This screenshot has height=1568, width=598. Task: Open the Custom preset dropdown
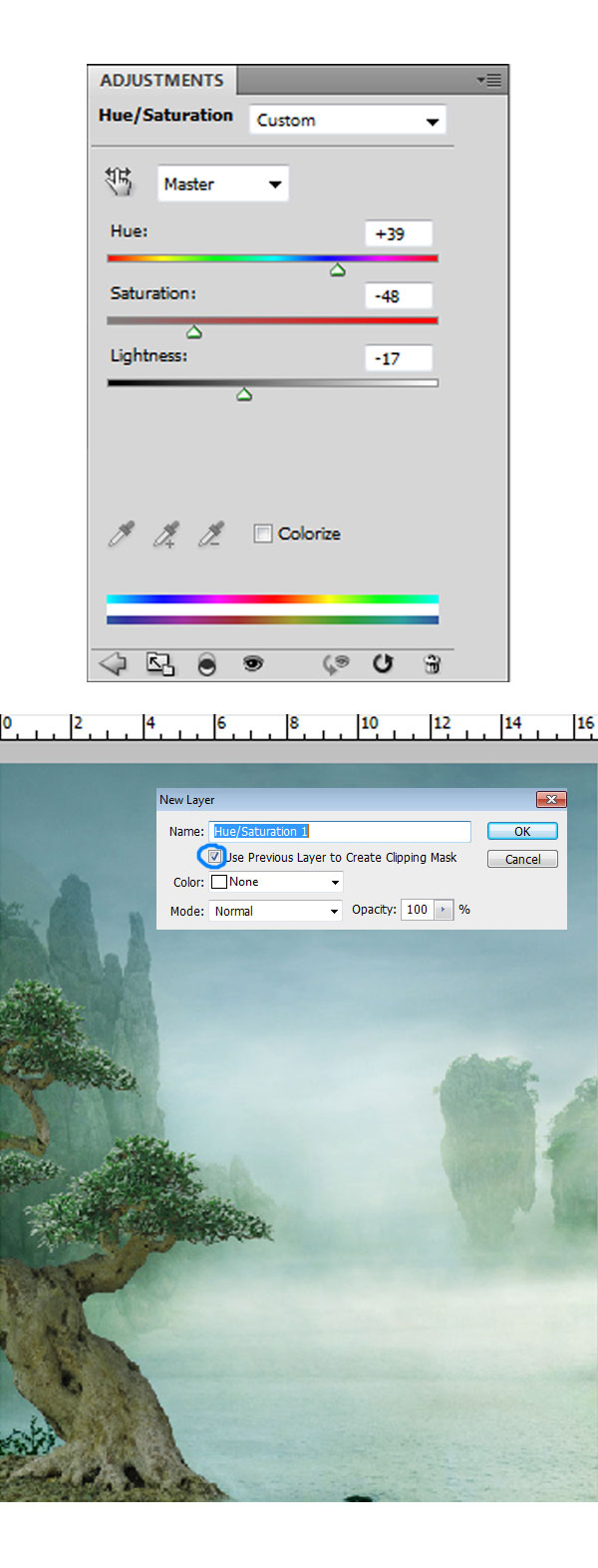tap(347, 120)
